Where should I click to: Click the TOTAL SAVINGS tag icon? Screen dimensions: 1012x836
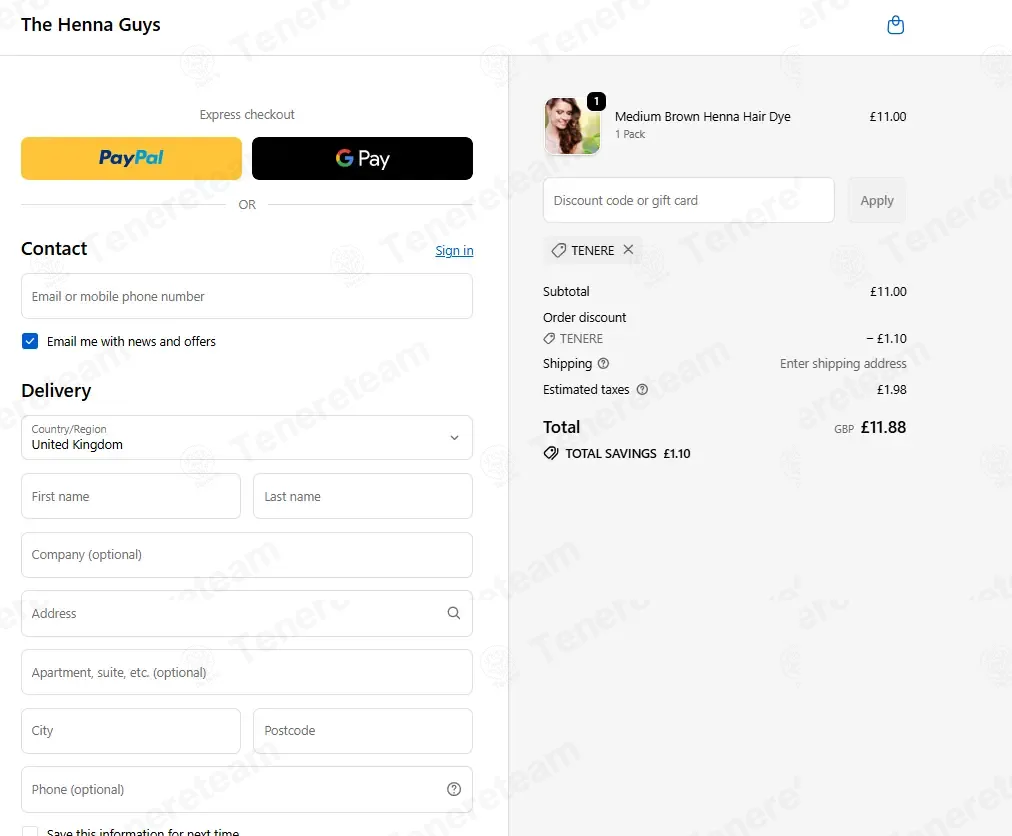click(551, 453)
